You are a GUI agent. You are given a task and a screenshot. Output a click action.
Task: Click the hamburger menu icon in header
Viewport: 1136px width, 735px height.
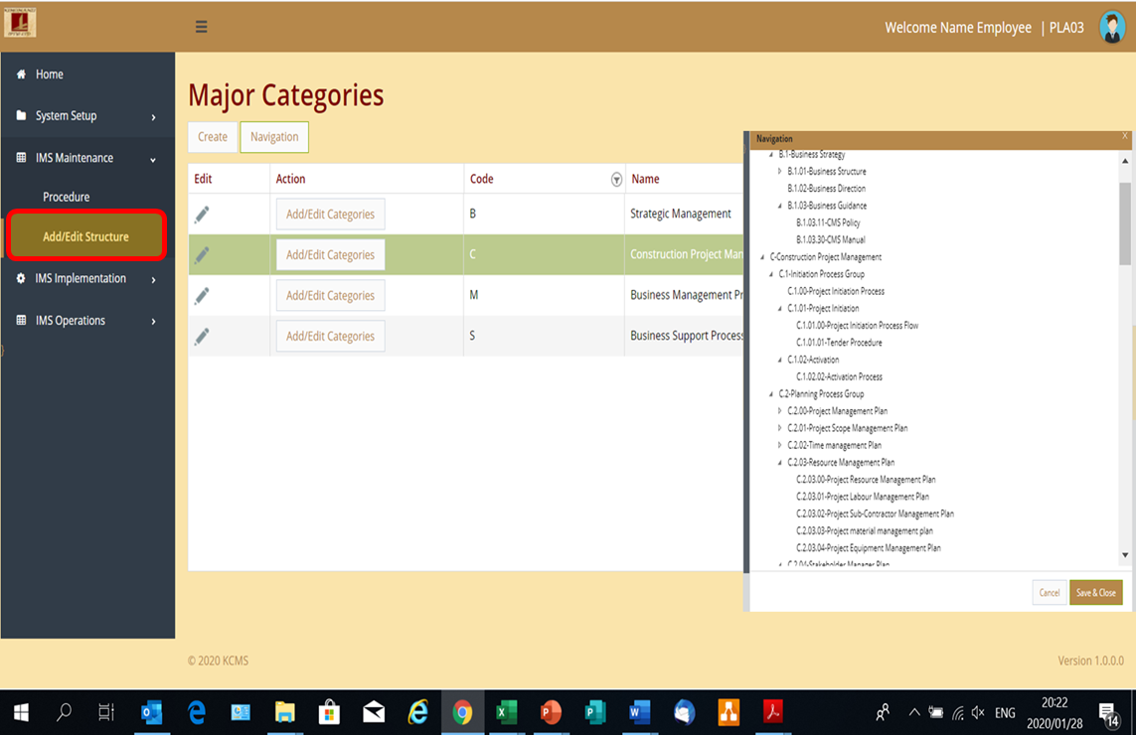click(201, 27)
